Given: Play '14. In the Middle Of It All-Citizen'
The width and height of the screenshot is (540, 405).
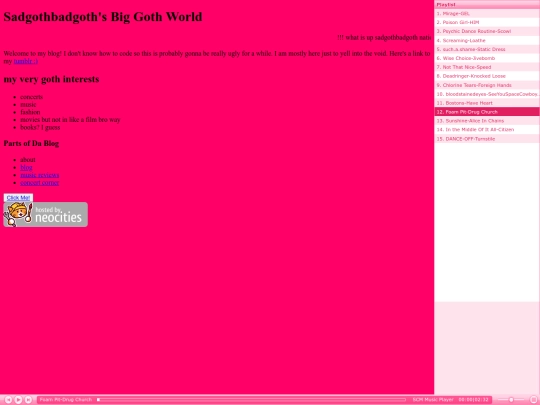Looking at the screenshot, I should pyautogui.click(x=487, y=130).
